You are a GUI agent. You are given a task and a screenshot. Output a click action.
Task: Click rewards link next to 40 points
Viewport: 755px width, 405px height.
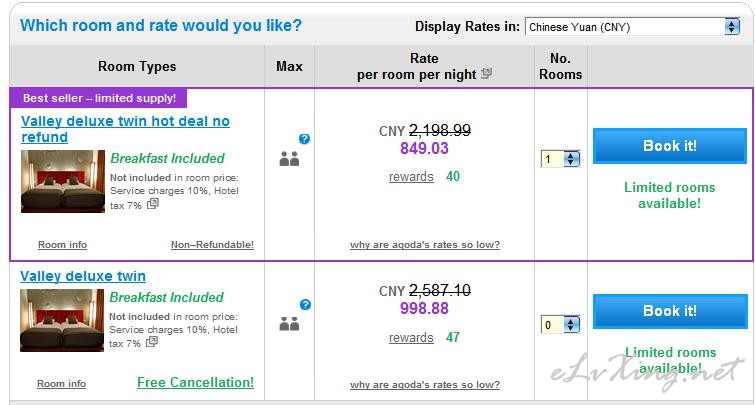coord(411,177)
